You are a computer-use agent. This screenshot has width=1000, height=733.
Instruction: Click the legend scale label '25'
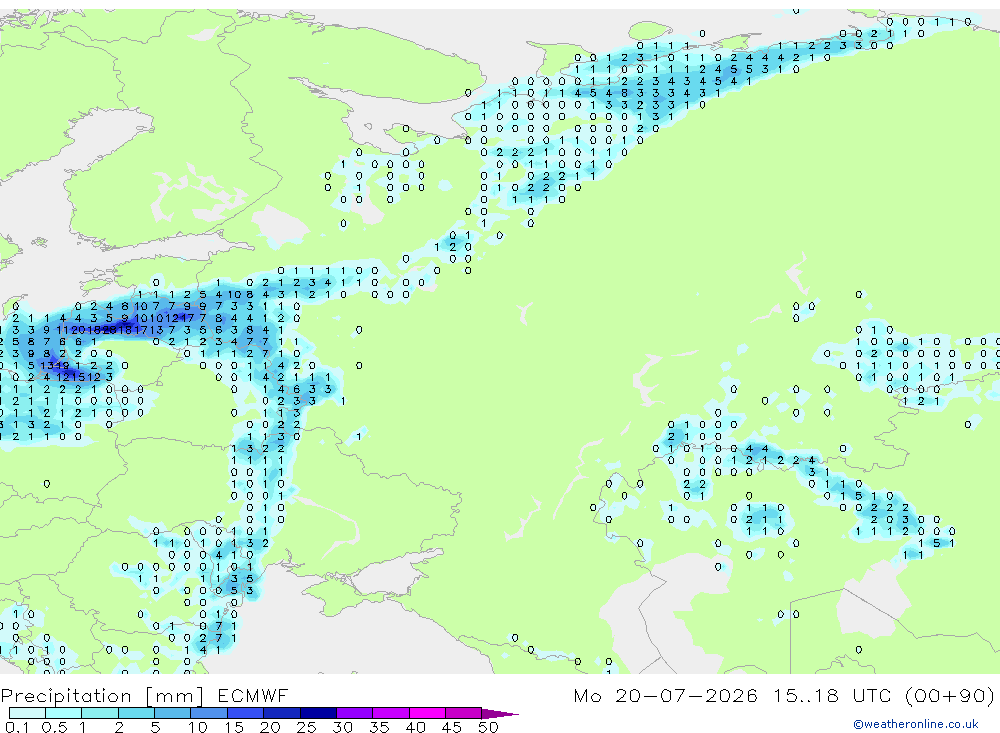[x=306, y=727]
